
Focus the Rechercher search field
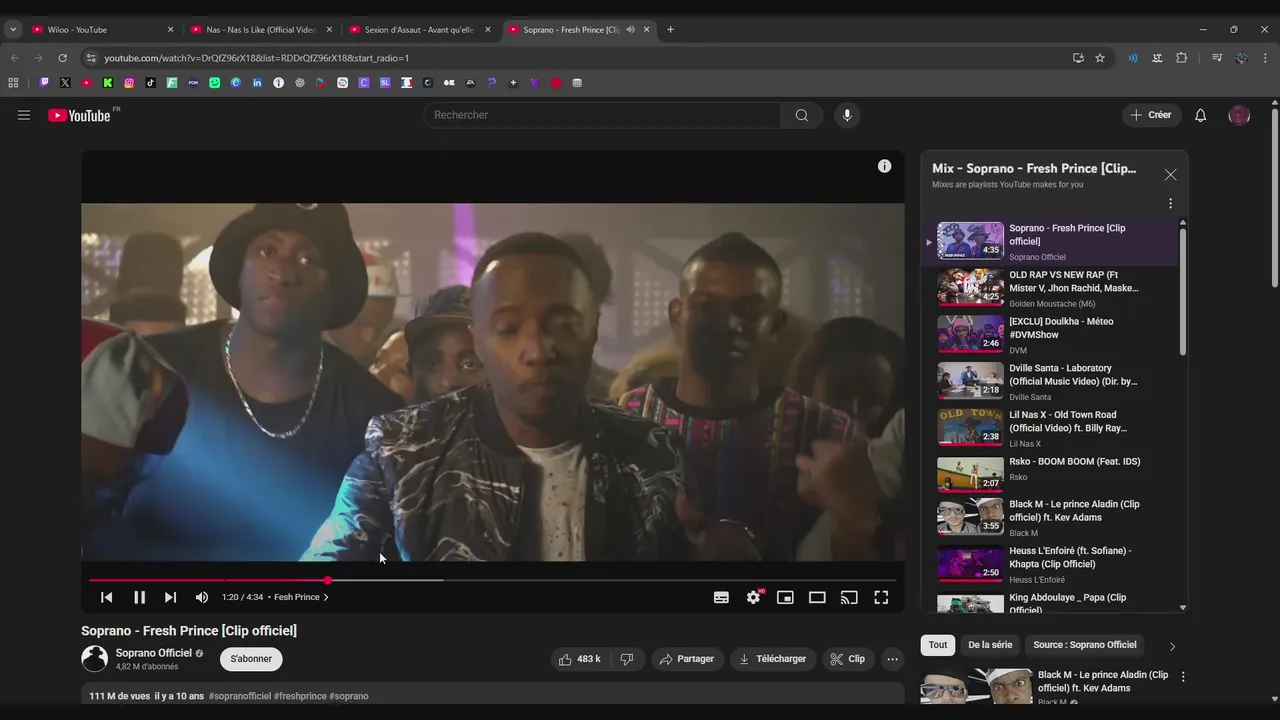coord(602,115)
